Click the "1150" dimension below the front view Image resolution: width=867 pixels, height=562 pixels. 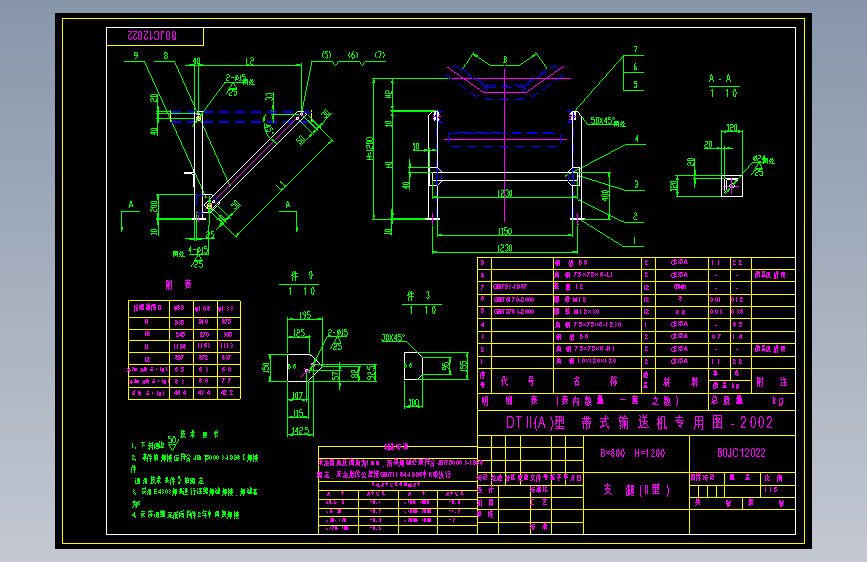point(505,231)
